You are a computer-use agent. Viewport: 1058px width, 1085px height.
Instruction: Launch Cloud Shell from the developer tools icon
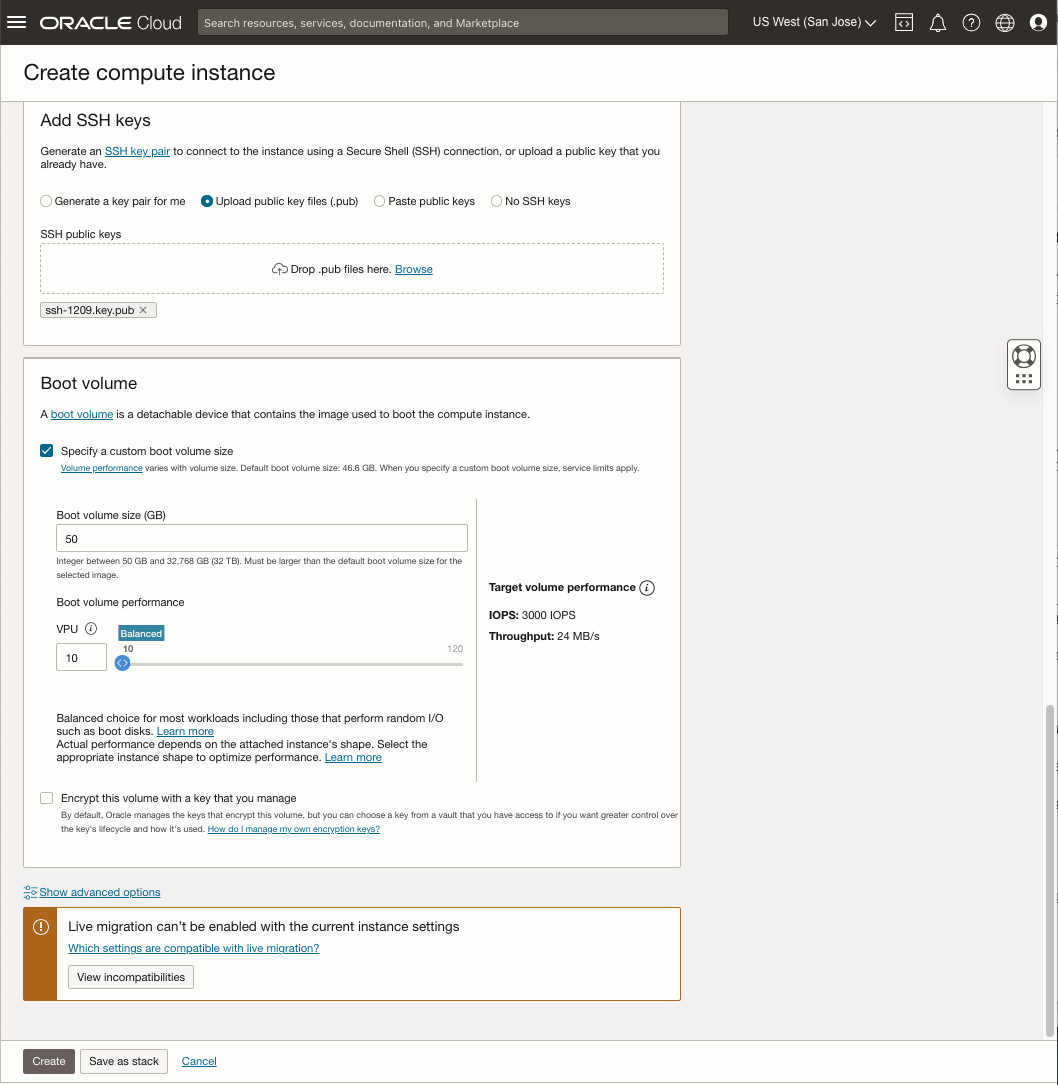click(x=903, y=22)
